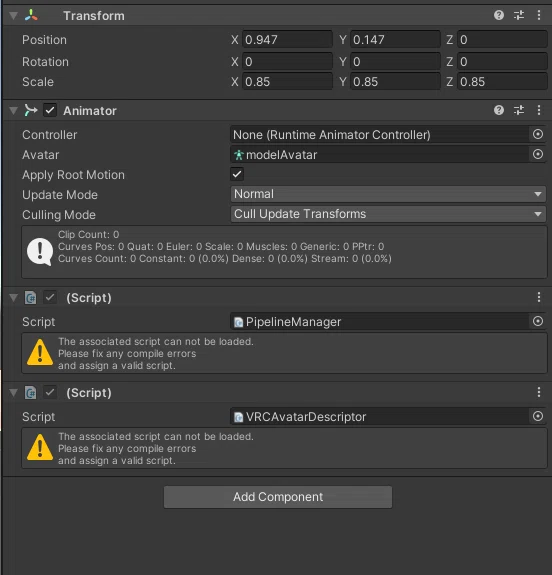Toggle Apply Root Motion checkbox
Viewport: 552px width, 575px height.
click(237, 174)
